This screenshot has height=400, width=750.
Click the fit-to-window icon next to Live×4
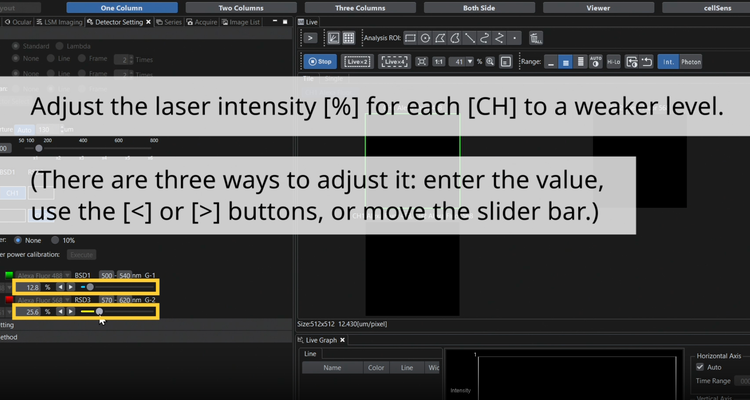[x=421, y=61]
